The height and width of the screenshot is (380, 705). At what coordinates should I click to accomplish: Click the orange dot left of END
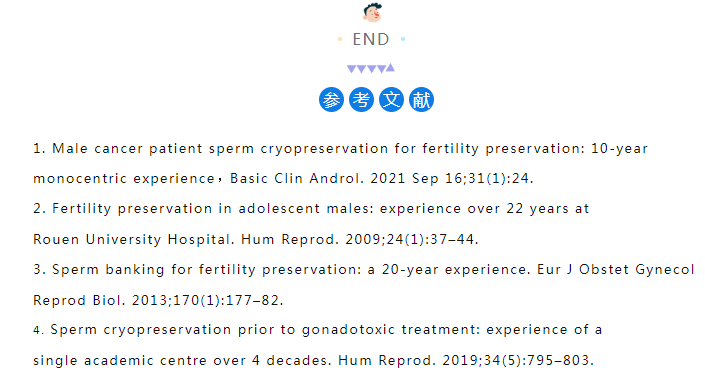(x=340, y=40)
